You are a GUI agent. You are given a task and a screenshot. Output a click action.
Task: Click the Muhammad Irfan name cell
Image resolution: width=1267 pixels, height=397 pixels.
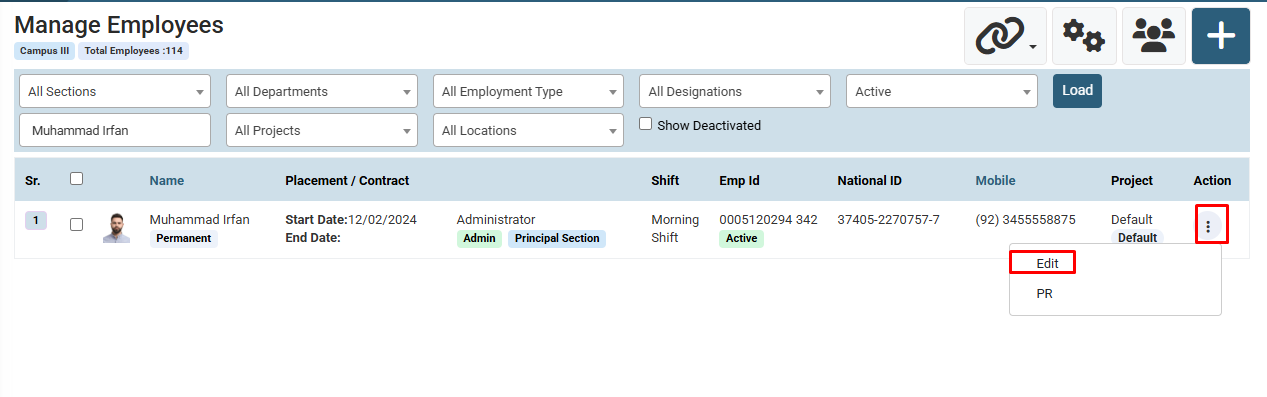coord(200,219)
